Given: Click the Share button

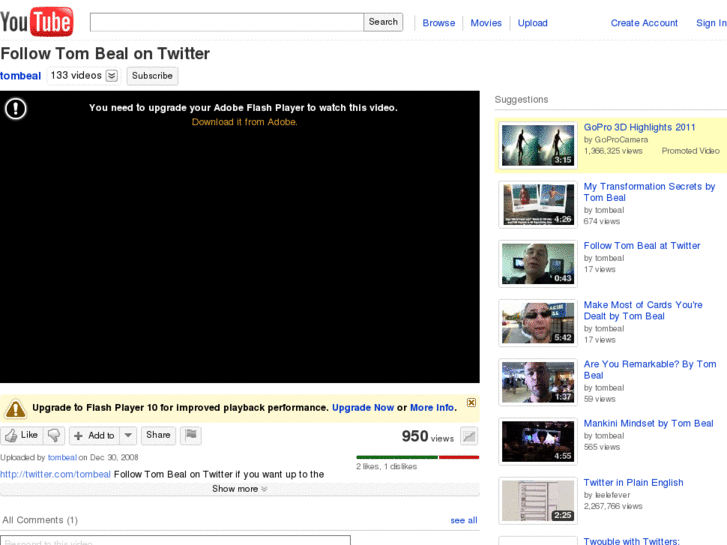Looking at the screenshot, I should pyautogui.click(x=158, y=435).
